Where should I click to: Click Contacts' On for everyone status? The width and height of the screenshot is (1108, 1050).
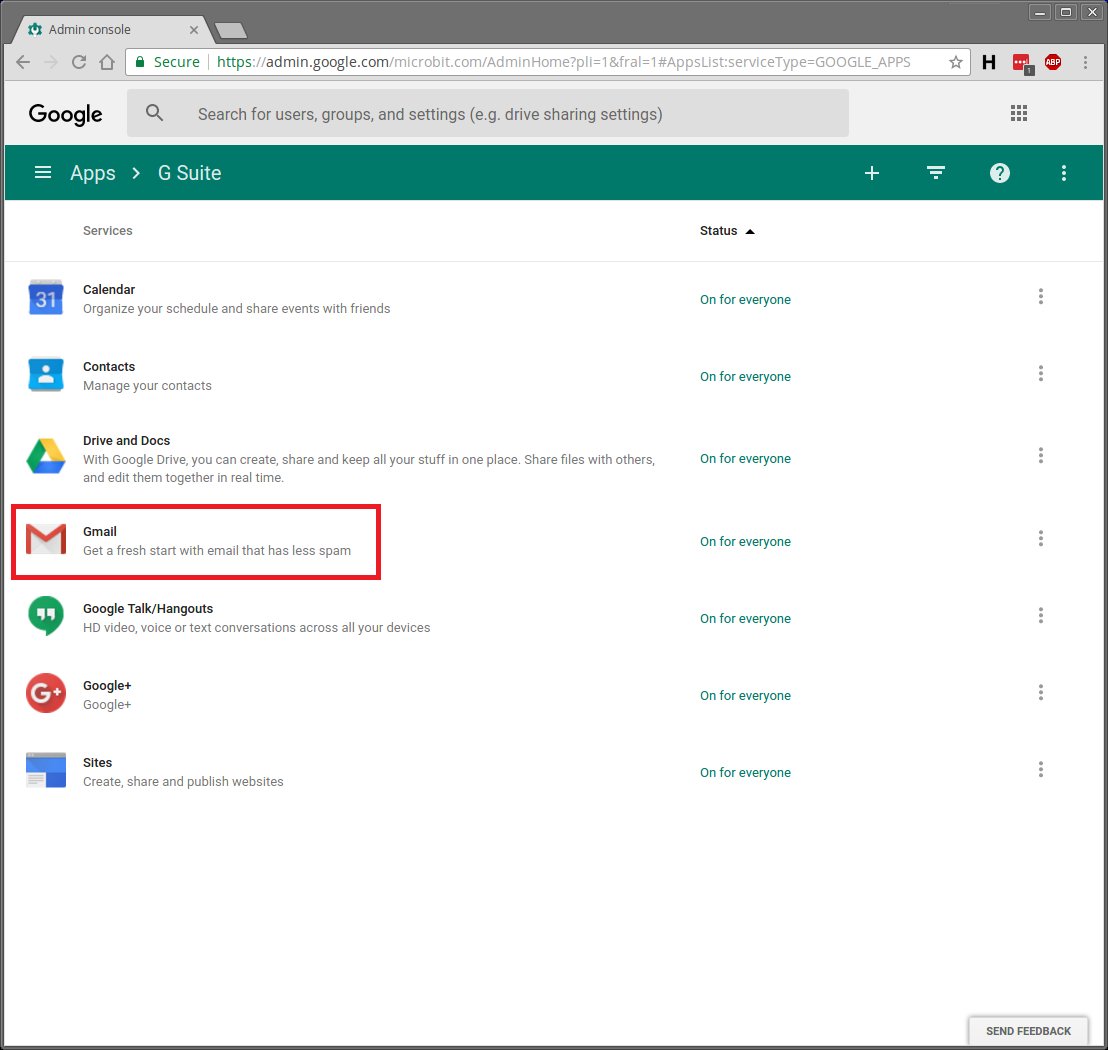pos(745,377)
